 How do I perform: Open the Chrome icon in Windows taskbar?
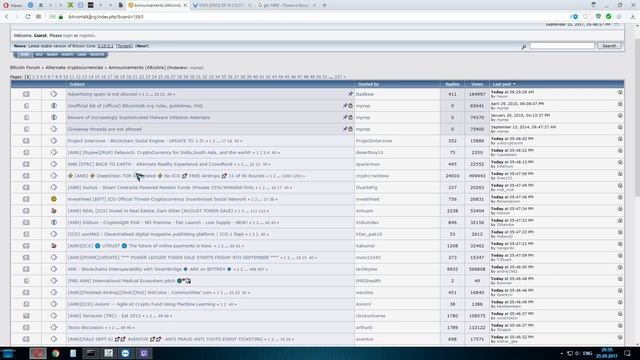tap(56, 353)
